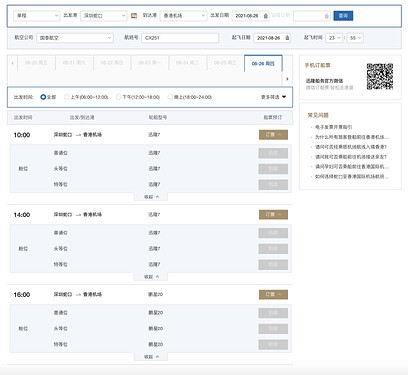
Task: Collapse cabins under the 16:00 sailing
Action: pyautogui.click(x=151, y=357)
